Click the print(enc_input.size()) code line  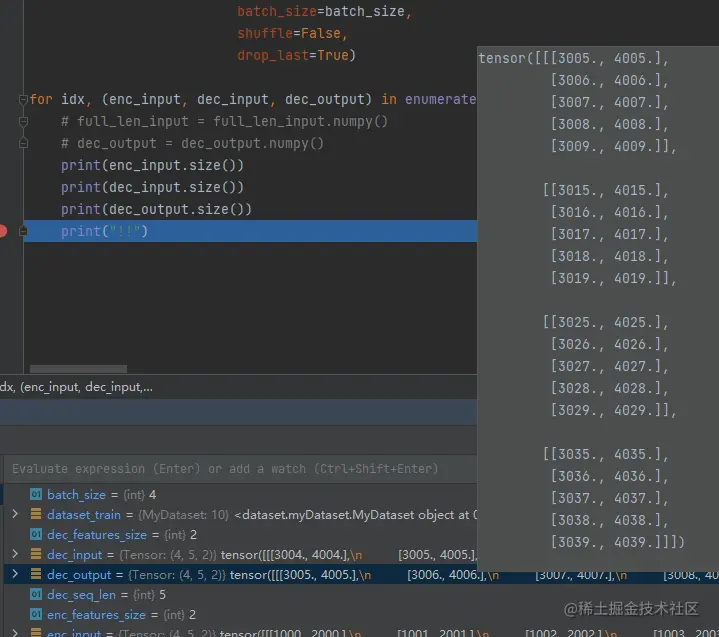152,165
